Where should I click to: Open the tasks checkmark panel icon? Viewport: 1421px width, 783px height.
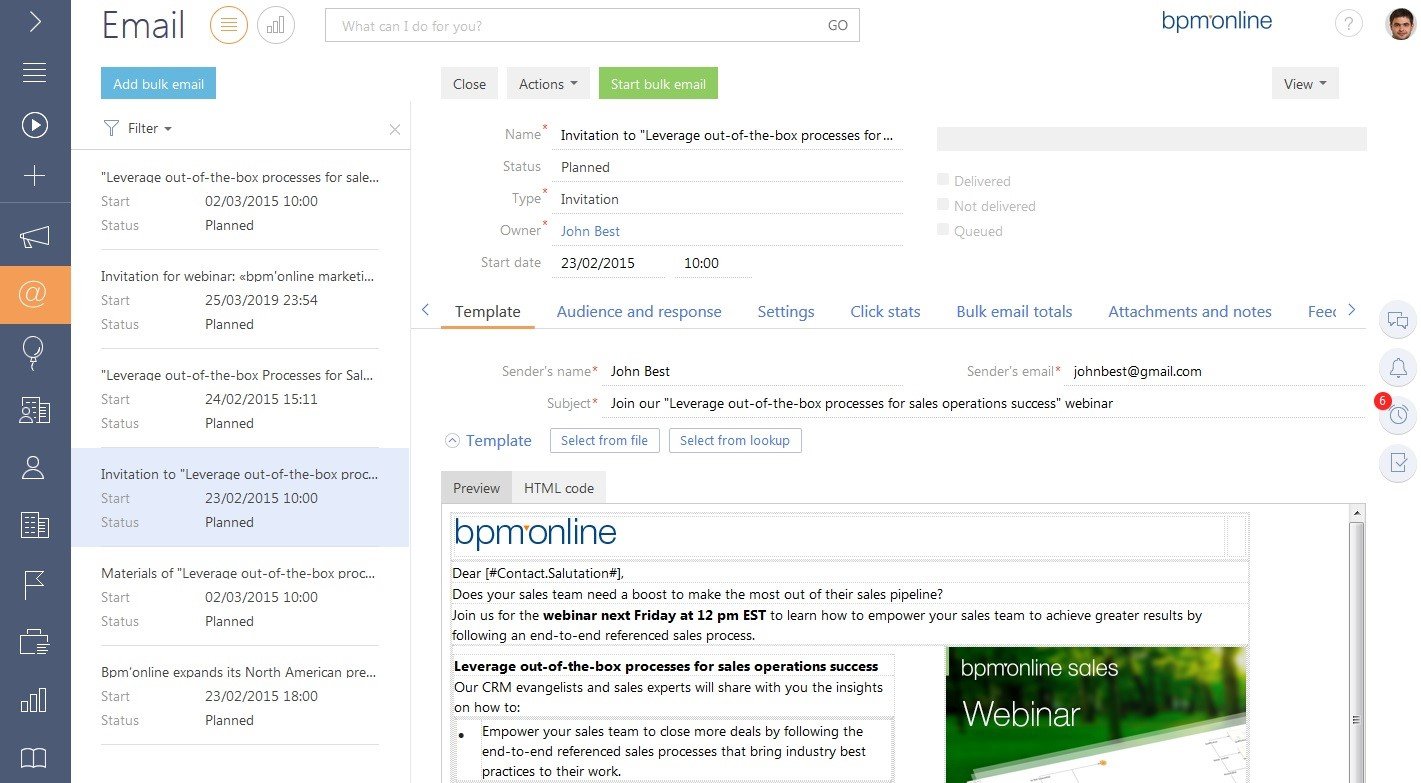pos(1398,463)
